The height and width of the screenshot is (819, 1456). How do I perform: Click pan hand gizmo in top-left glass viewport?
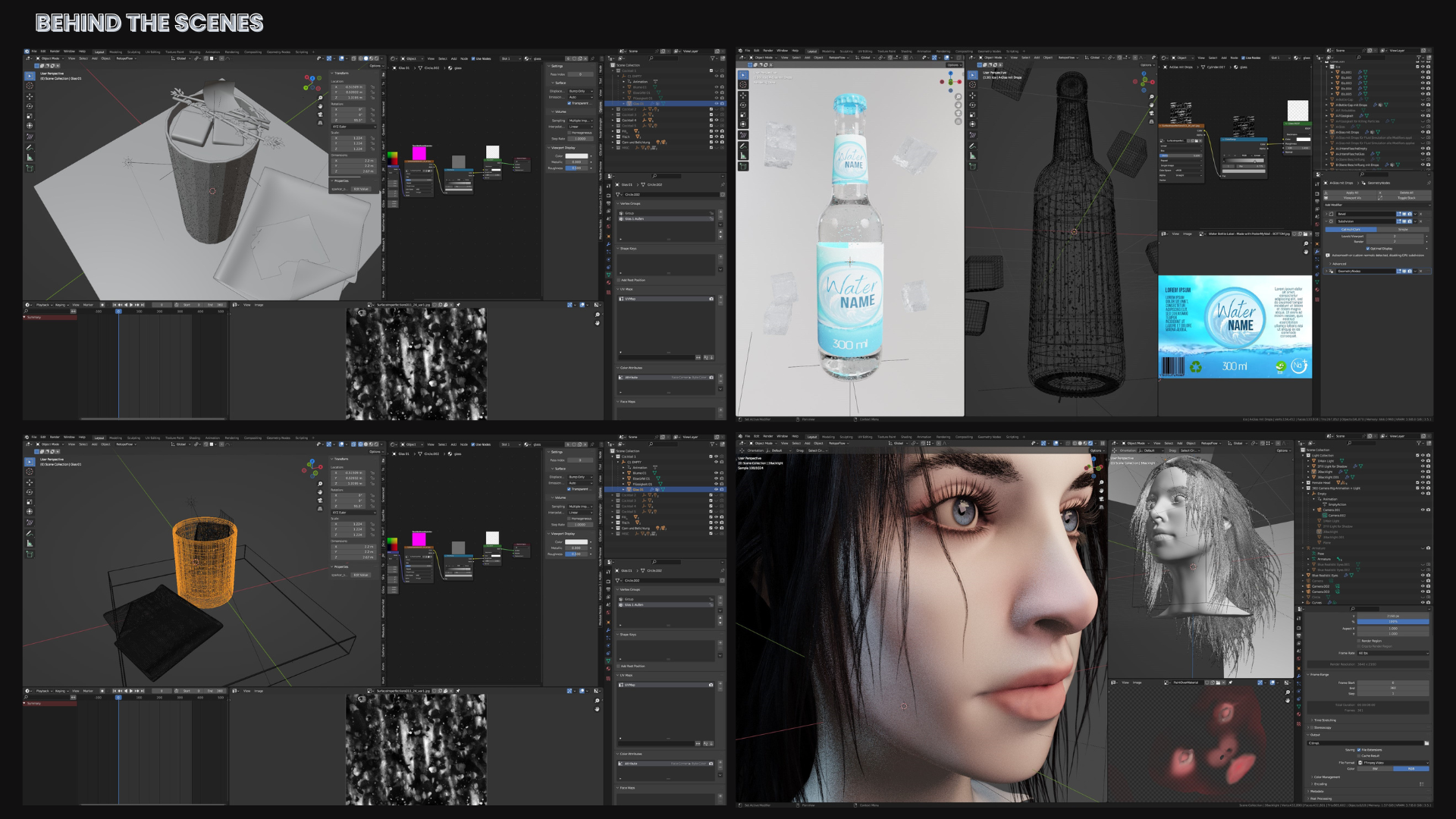coord(320,106)
